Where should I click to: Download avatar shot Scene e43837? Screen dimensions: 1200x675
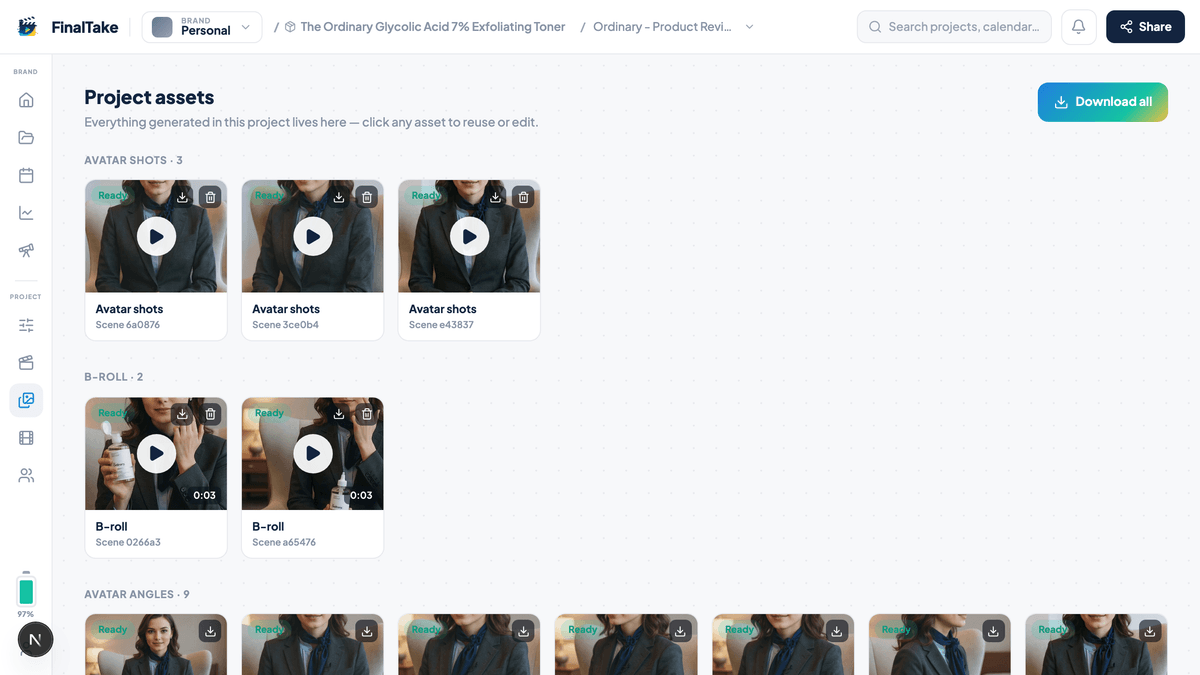pyautogui.click(x=495, y=197)
